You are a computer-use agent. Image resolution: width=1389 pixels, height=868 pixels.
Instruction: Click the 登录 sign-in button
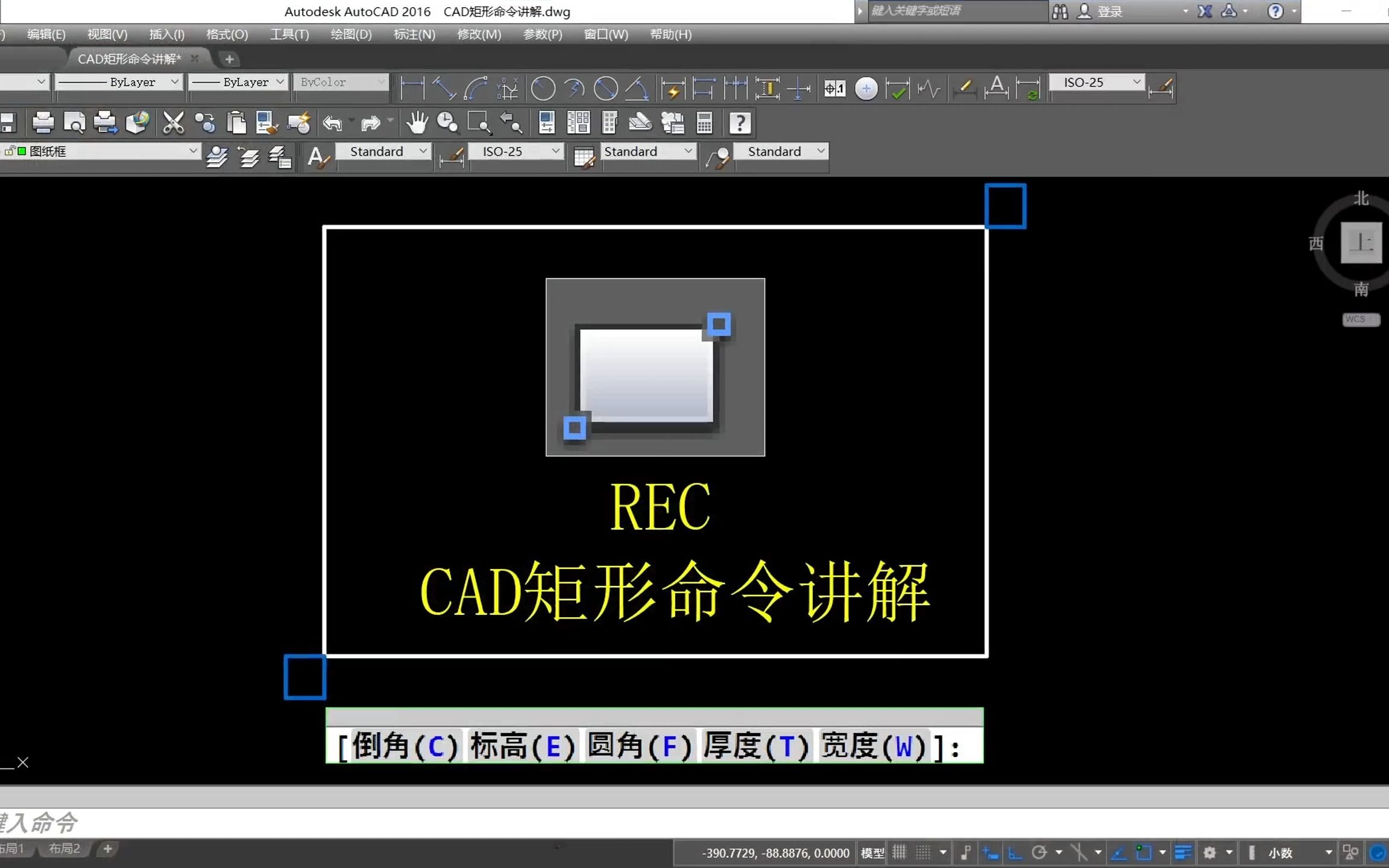[1108, 11]
